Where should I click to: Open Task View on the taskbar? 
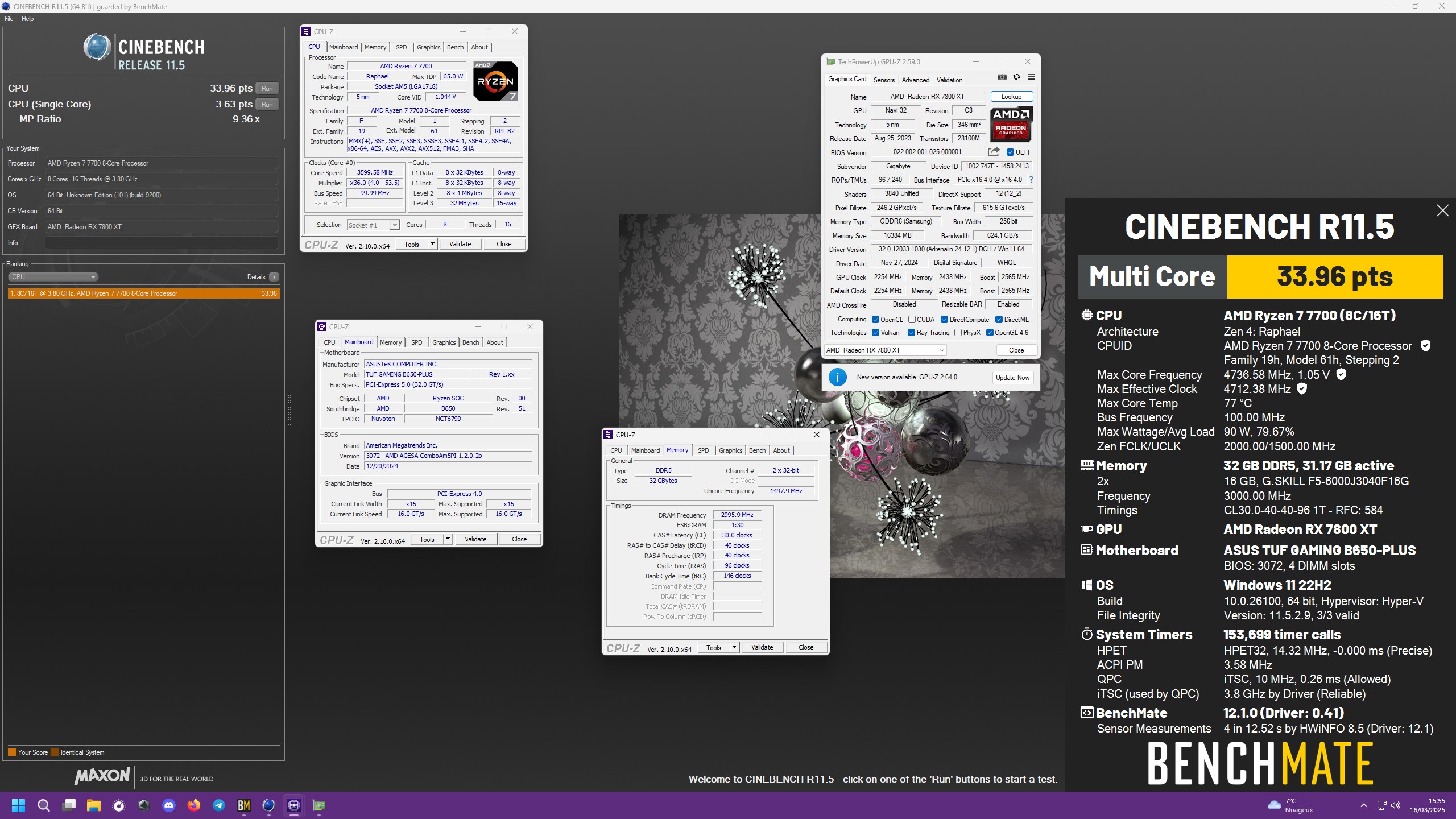click(69, 805)
